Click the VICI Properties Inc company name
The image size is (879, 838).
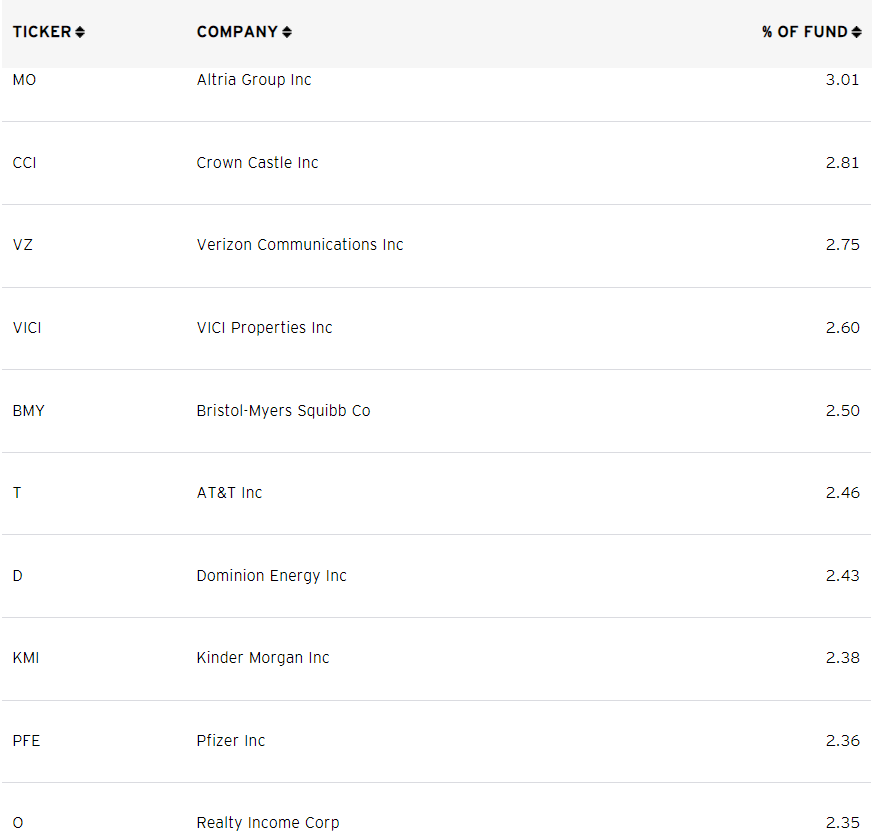coord(265,328)
